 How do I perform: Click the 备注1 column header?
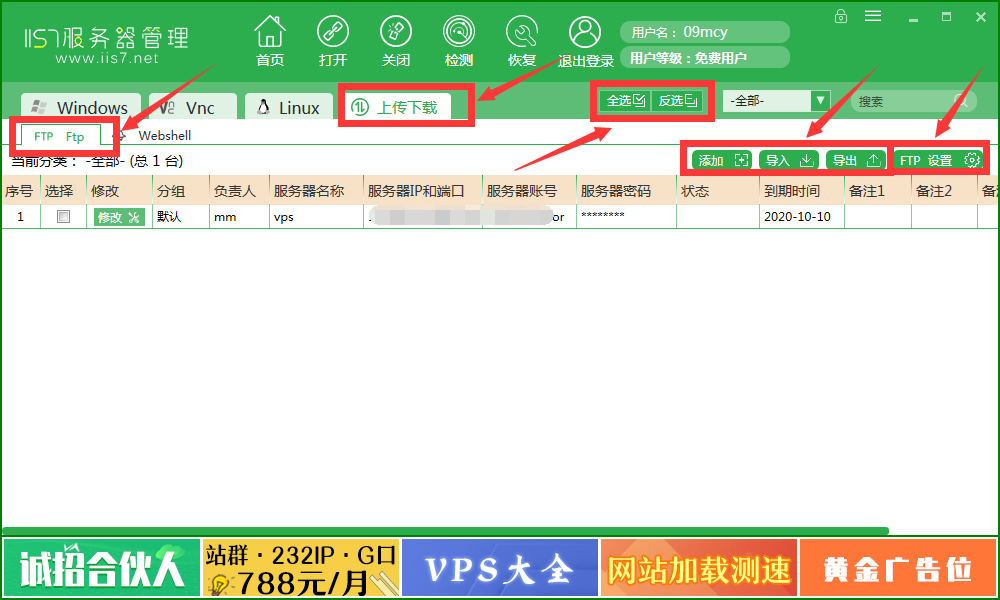click(878, 191)
